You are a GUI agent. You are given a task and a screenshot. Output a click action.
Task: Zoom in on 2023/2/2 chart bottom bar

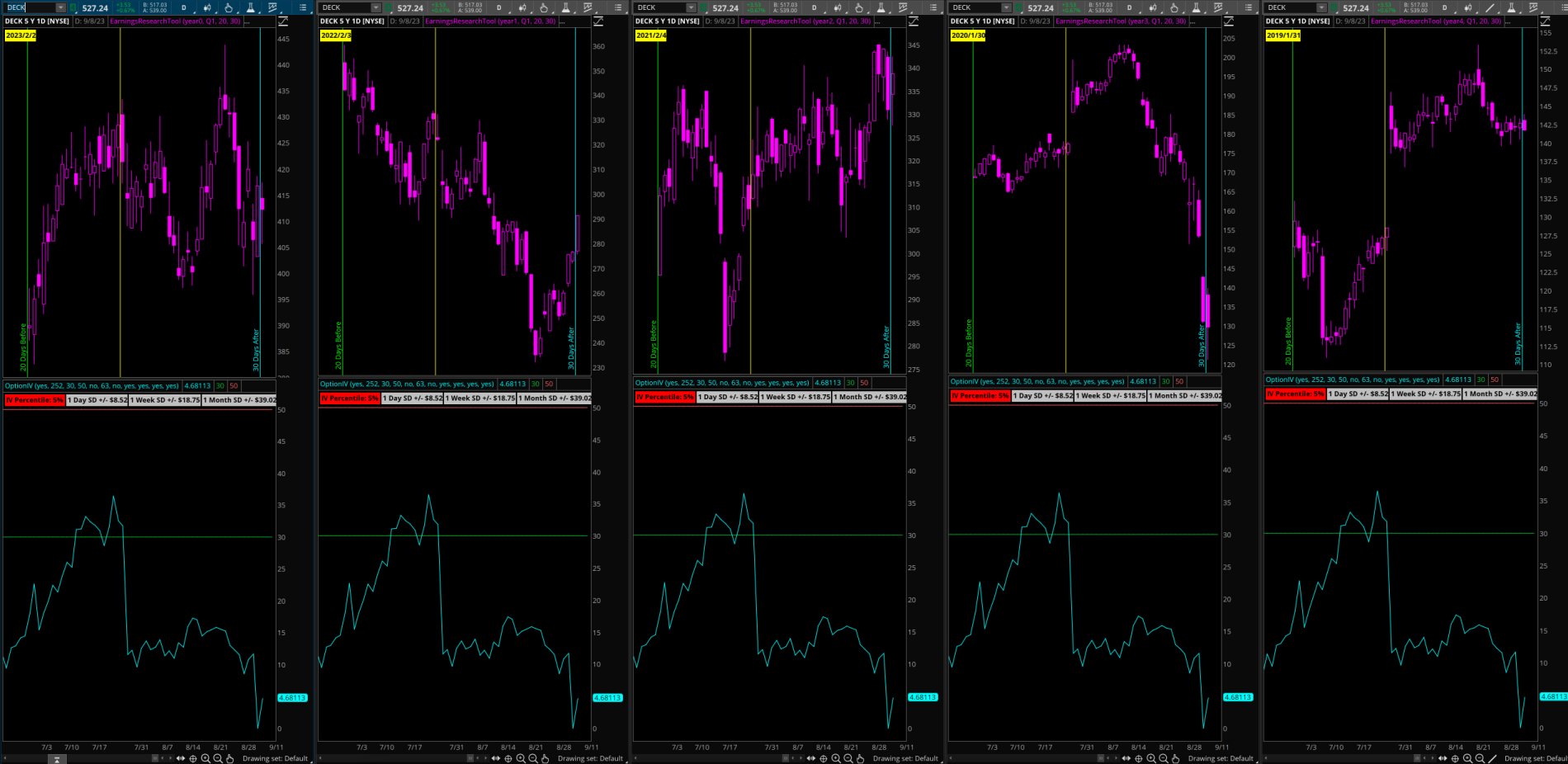click(205, 758)
